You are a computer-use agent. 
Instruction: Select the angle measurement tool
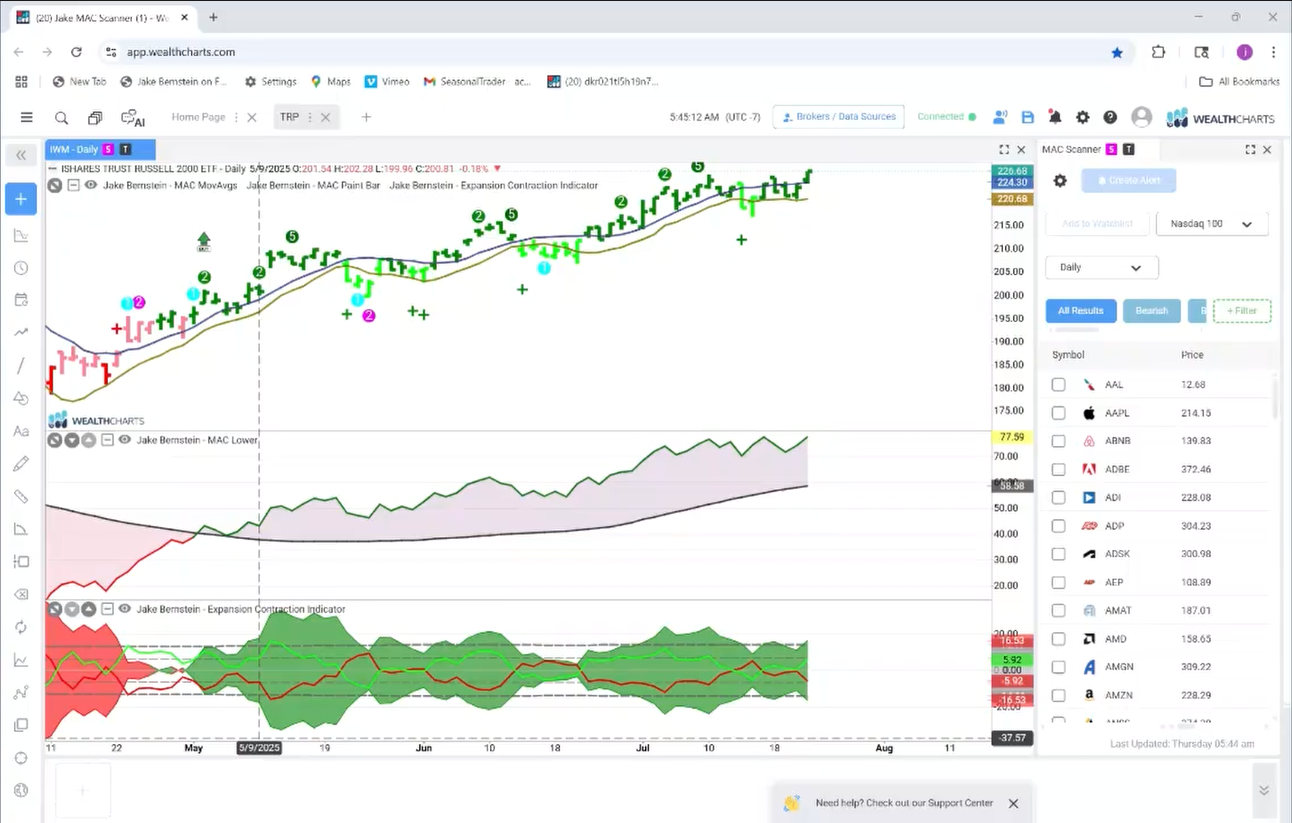click(x=21, y=529)
